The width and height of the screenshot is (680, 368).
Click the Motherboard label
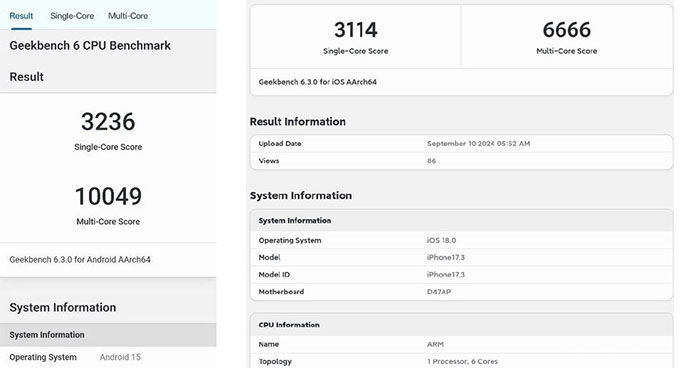tap(281, 292)
